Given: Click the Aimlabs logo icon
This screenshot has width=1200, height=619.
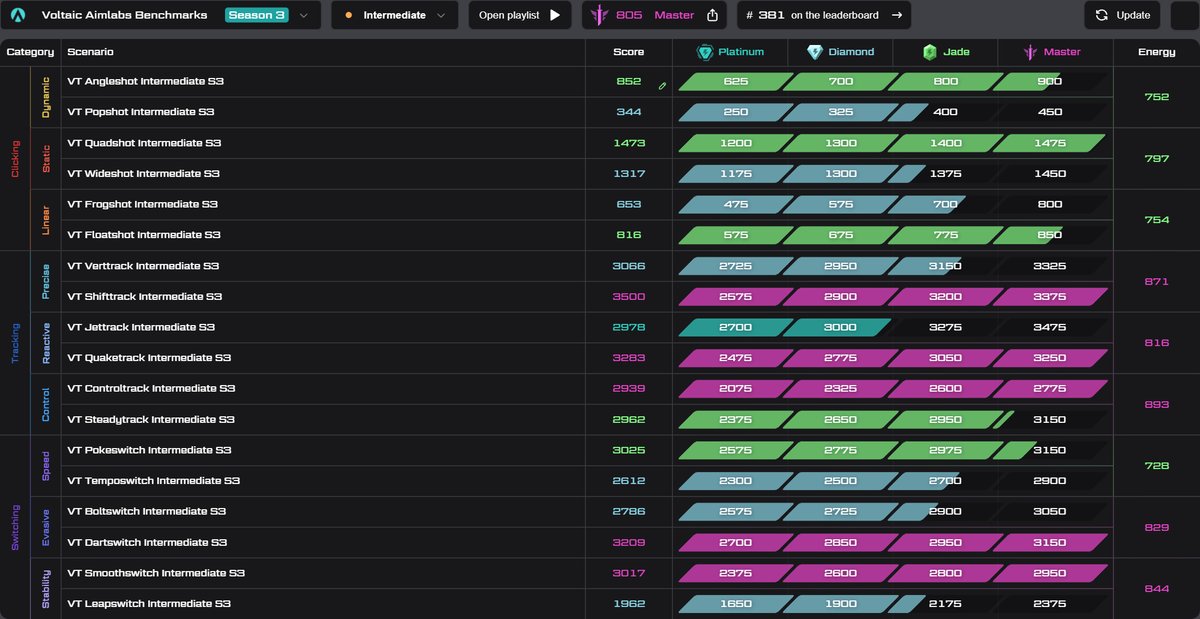Looking at the screenshot, I should (18, 15).
